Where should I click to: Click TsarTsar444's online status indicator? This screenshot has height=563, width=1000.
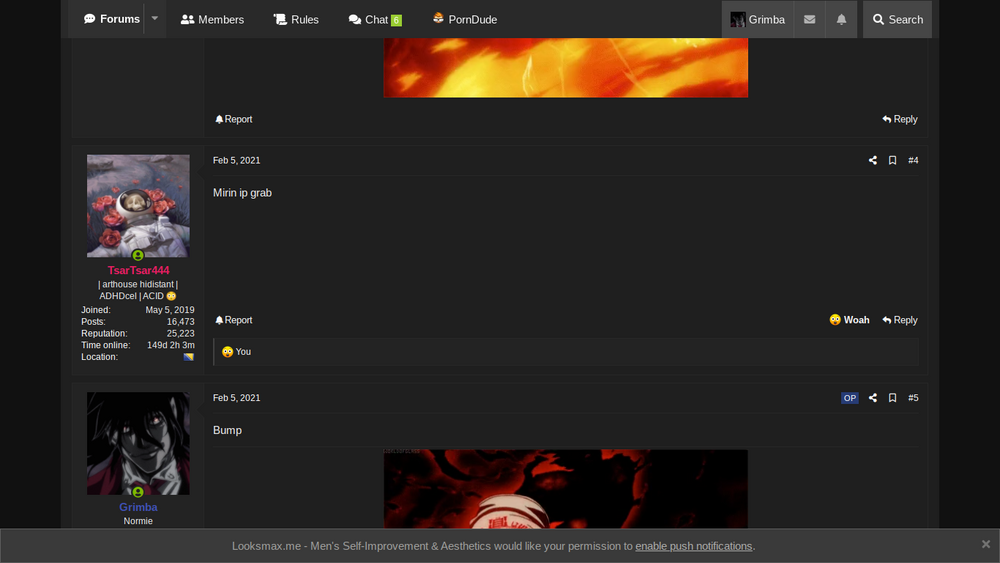[138, 255]
